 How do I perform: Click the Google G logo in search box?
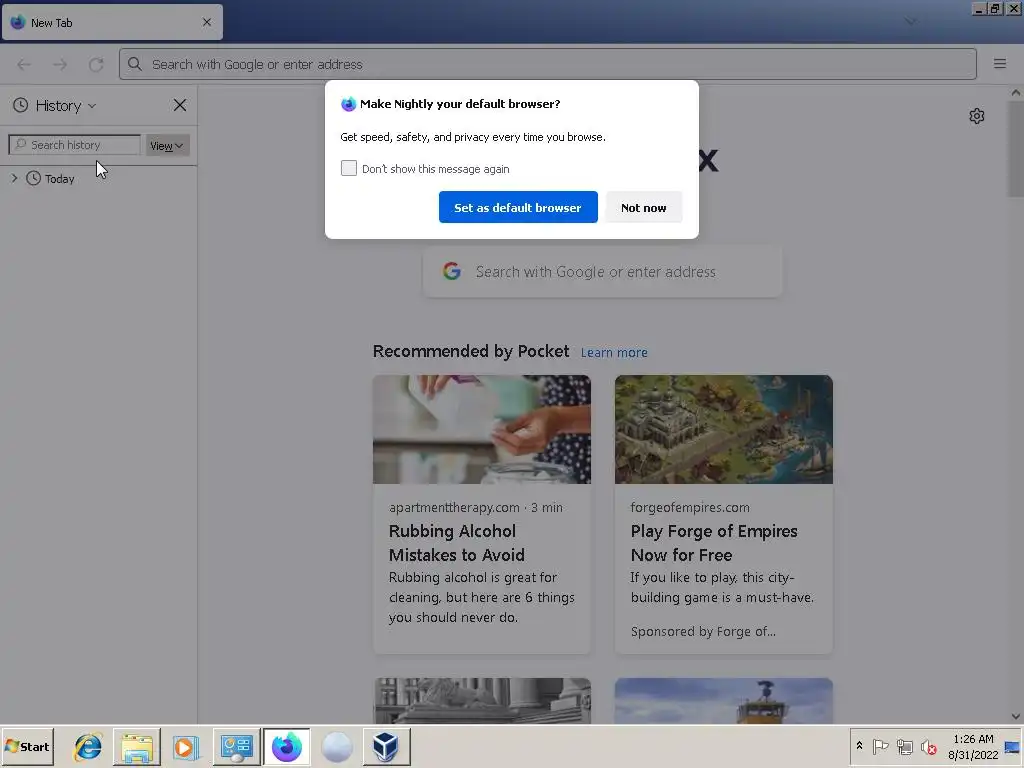(x=452, y=271)
